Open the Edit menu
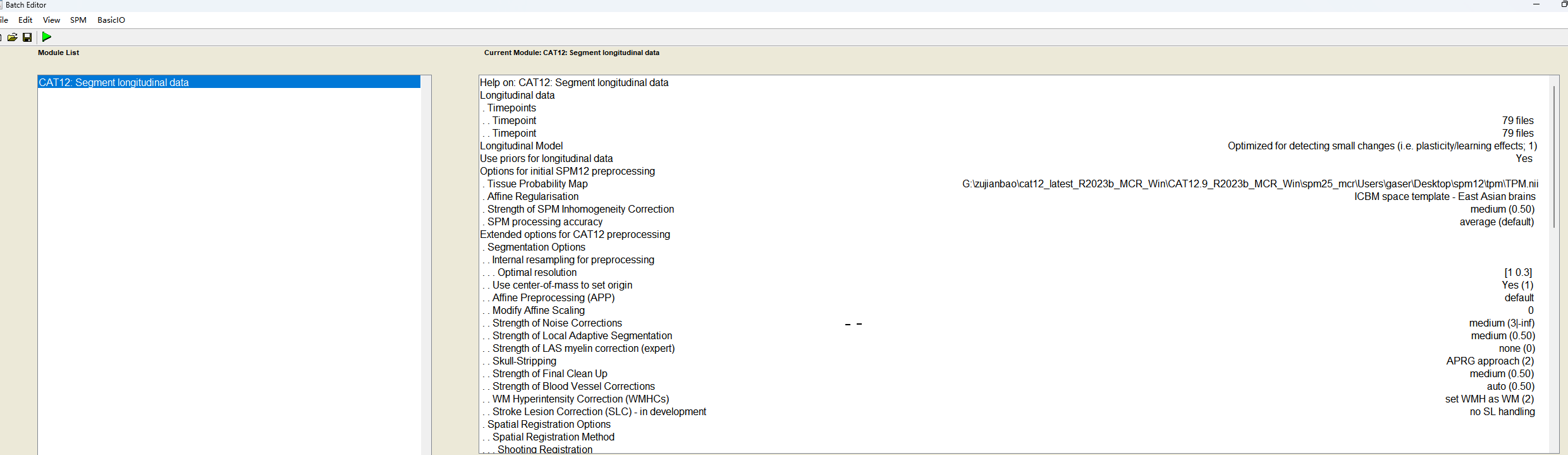This screenshot has width=1568, height=455. point(25,20)
